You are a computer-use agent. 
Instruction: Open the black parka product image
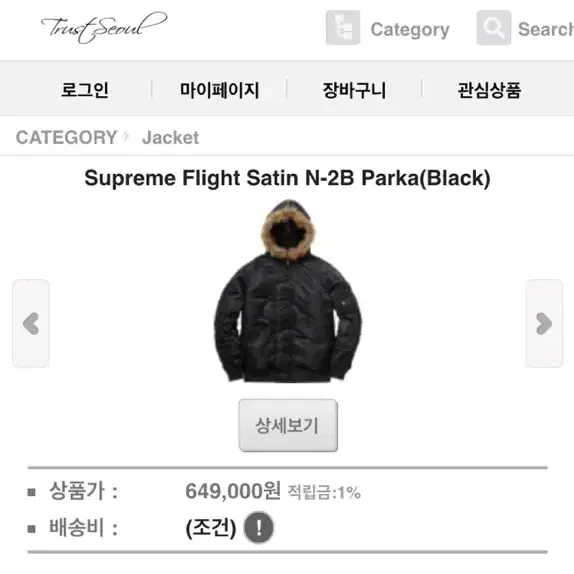pos(288,291)
